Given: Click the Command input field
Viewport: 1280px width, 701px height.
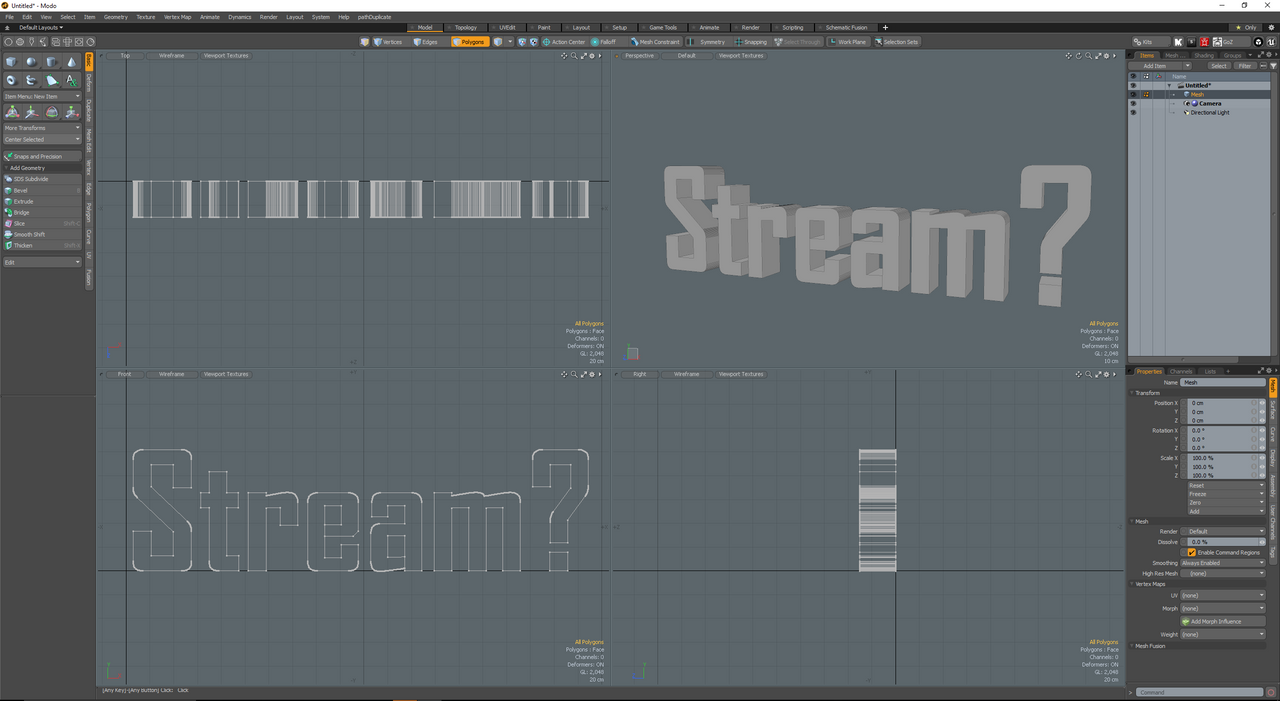Looking at the screenshot, I should point(1200,692).
